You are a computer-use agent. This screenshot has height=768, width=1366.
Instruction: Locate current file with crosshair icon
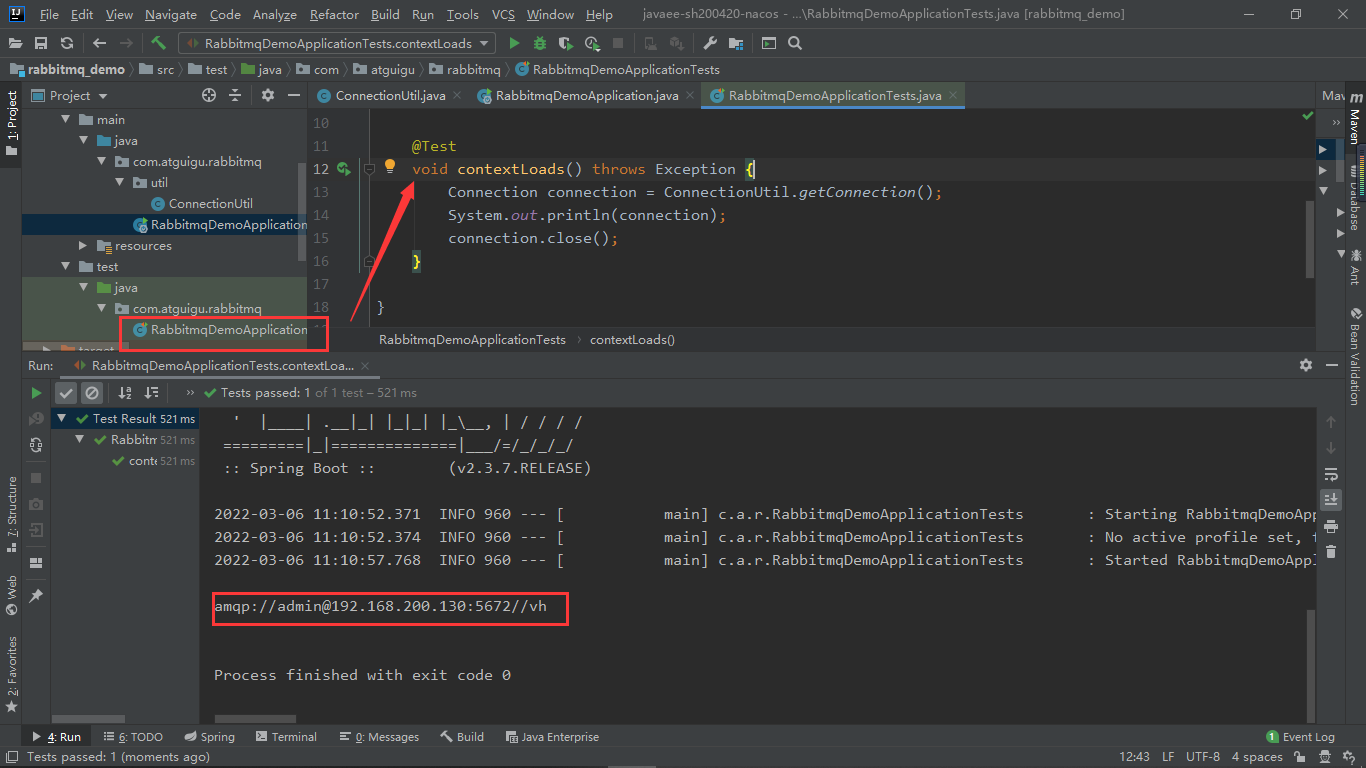(x=209, y=95)
